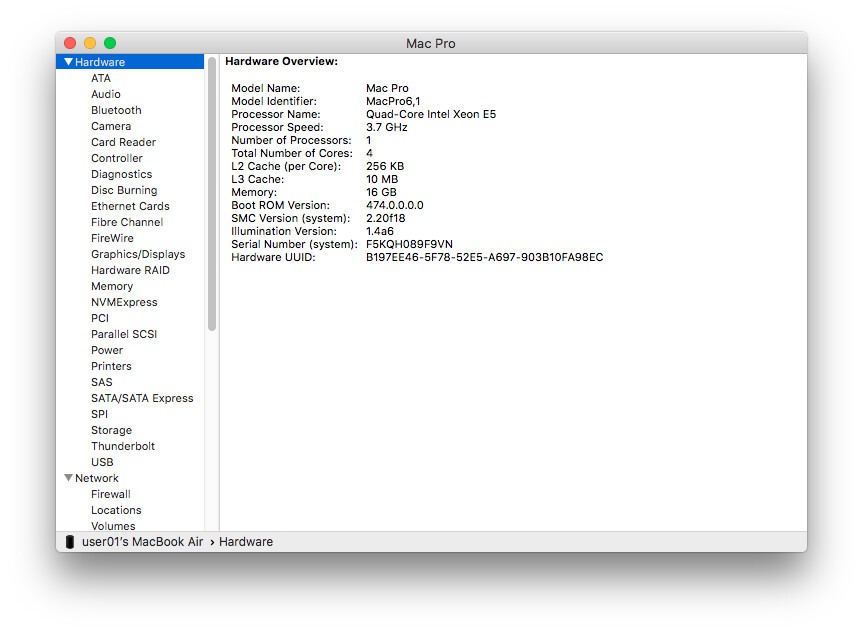Select Graphics/Displays in sidebar
The height and width of the screenshot is (632, 863).
(138, 254)
